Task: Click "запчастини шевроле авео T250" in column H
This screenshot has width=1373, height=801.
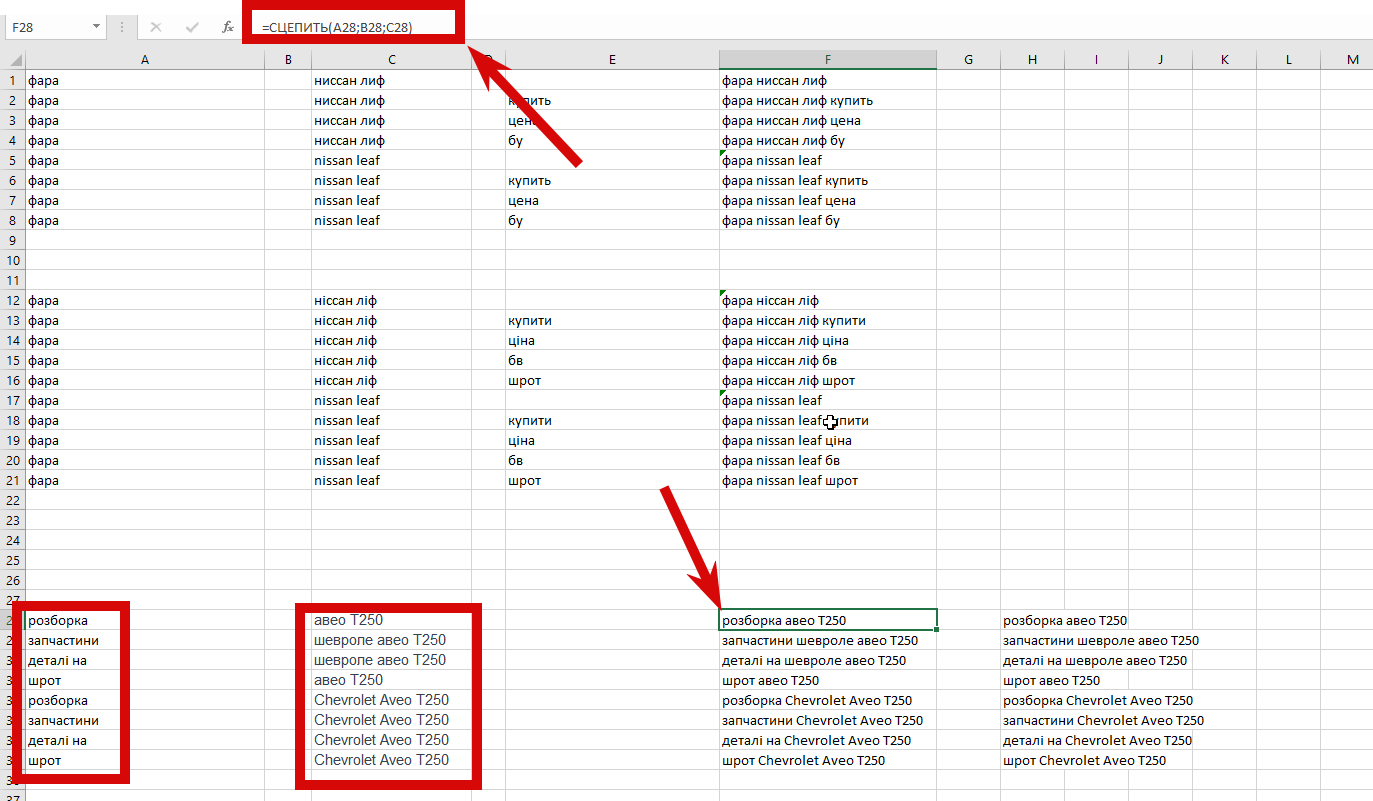Action: pyautogui.click(x=1101, y=640)
